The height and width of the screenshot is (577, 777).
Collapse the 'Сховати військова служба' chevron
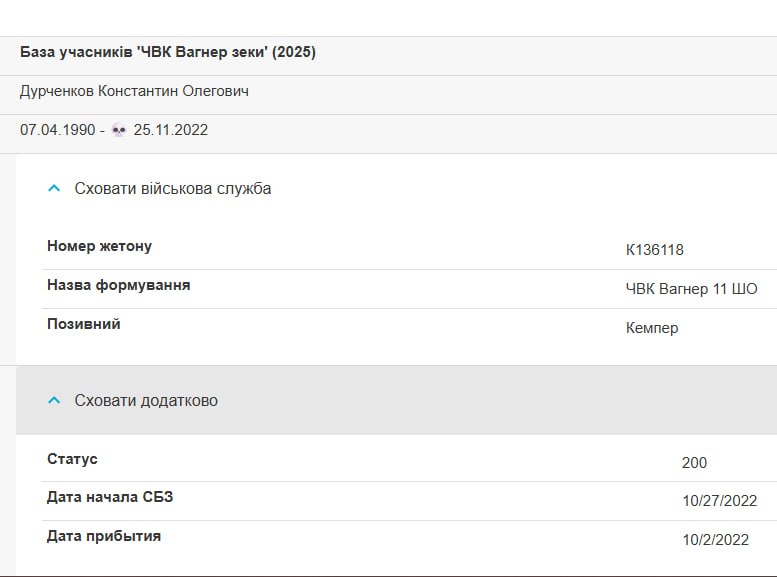[x=54, y=188]
